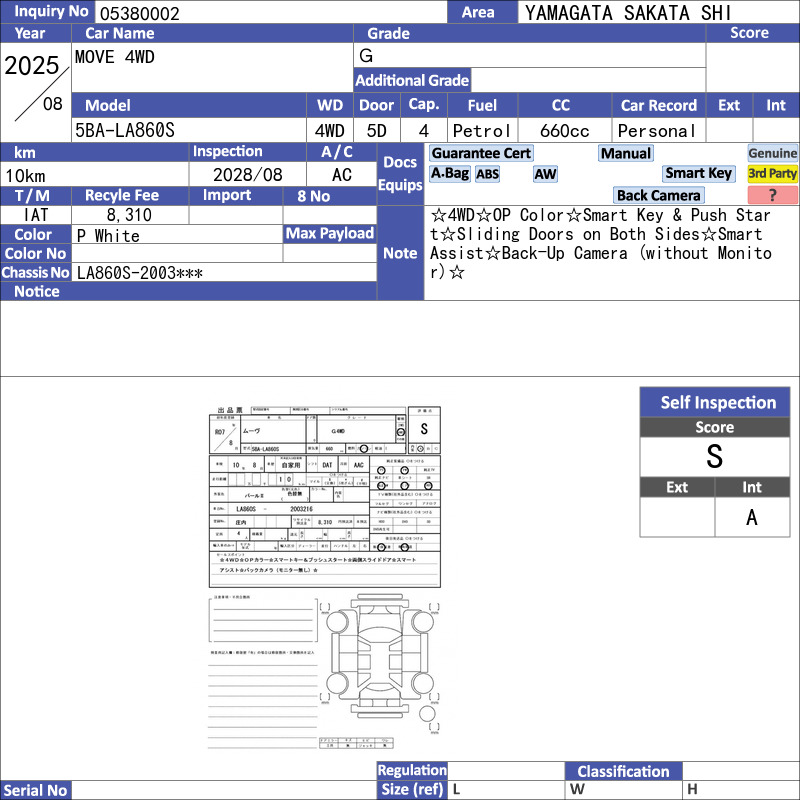Open the scanned auction sheet thumbnail
This screenshot has height=800, width=800.
coord(324,578)
